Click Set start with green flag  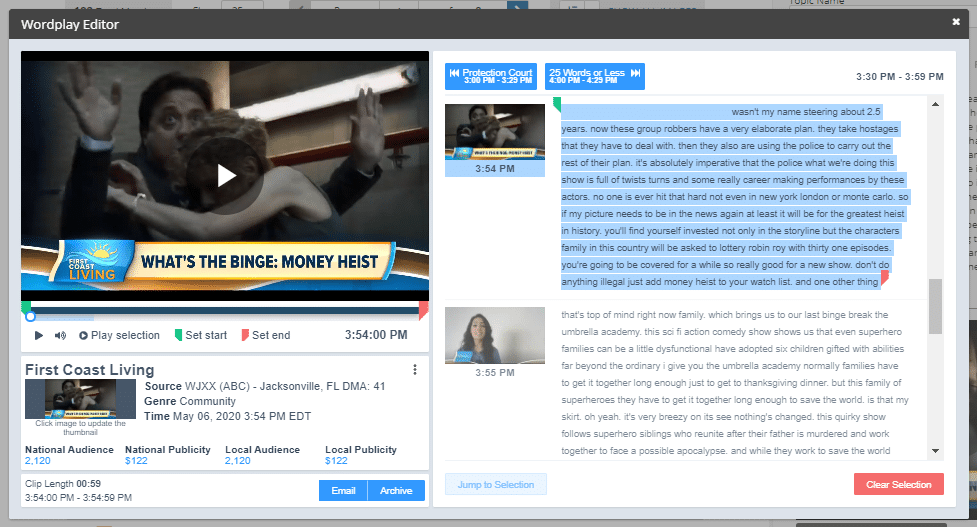point(201,335)
